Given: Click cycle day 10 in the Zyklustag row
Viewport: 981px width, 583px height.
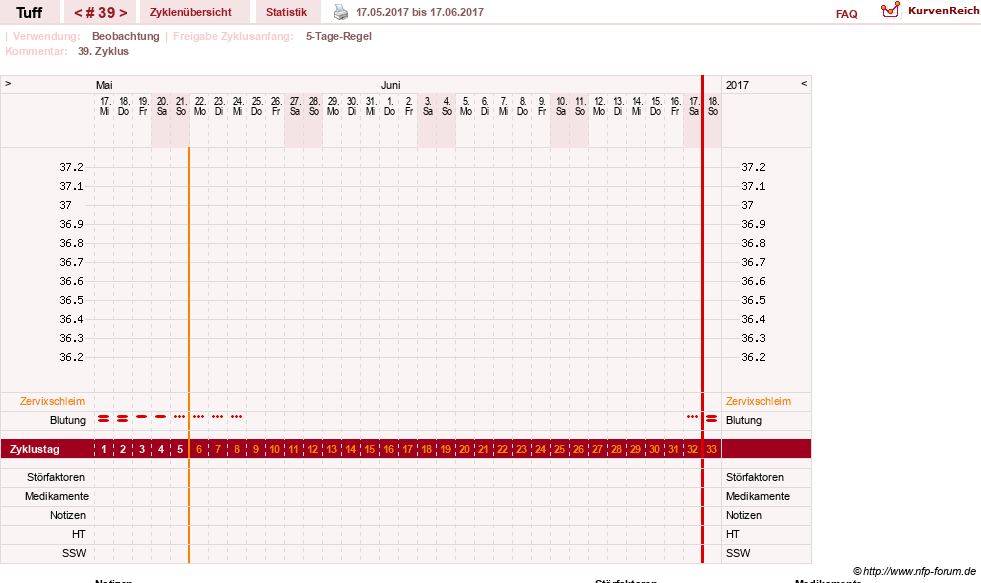Looking at the screenshot, I should [275, 449].
